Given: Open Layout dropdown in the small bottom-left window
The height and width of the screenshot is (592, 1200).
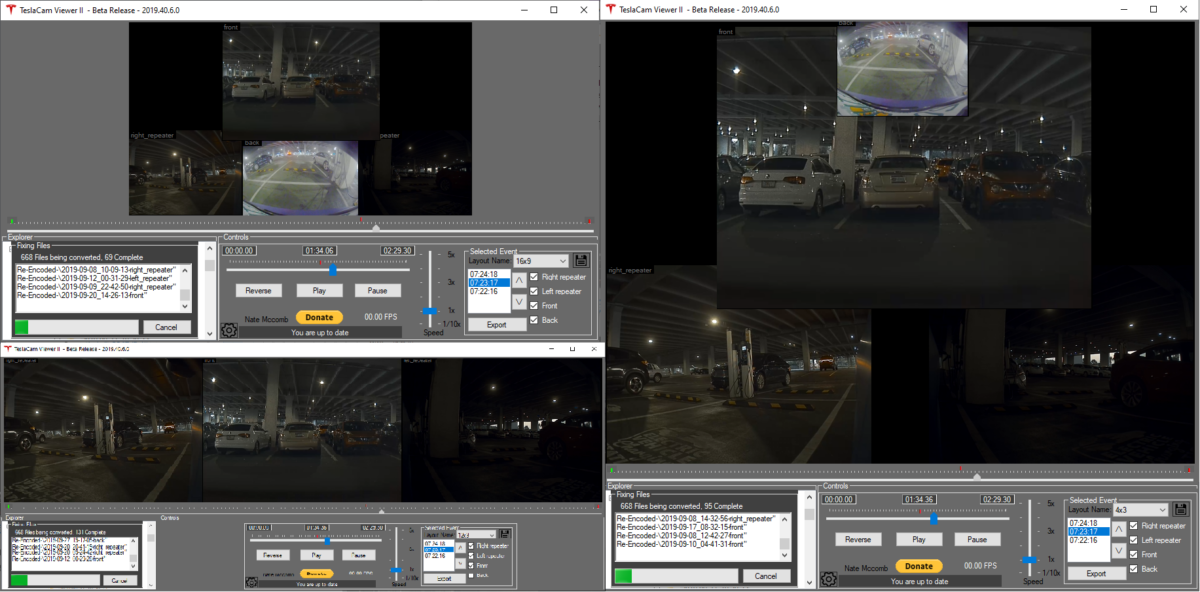Looking at the screenshot, I should (478, 535).
